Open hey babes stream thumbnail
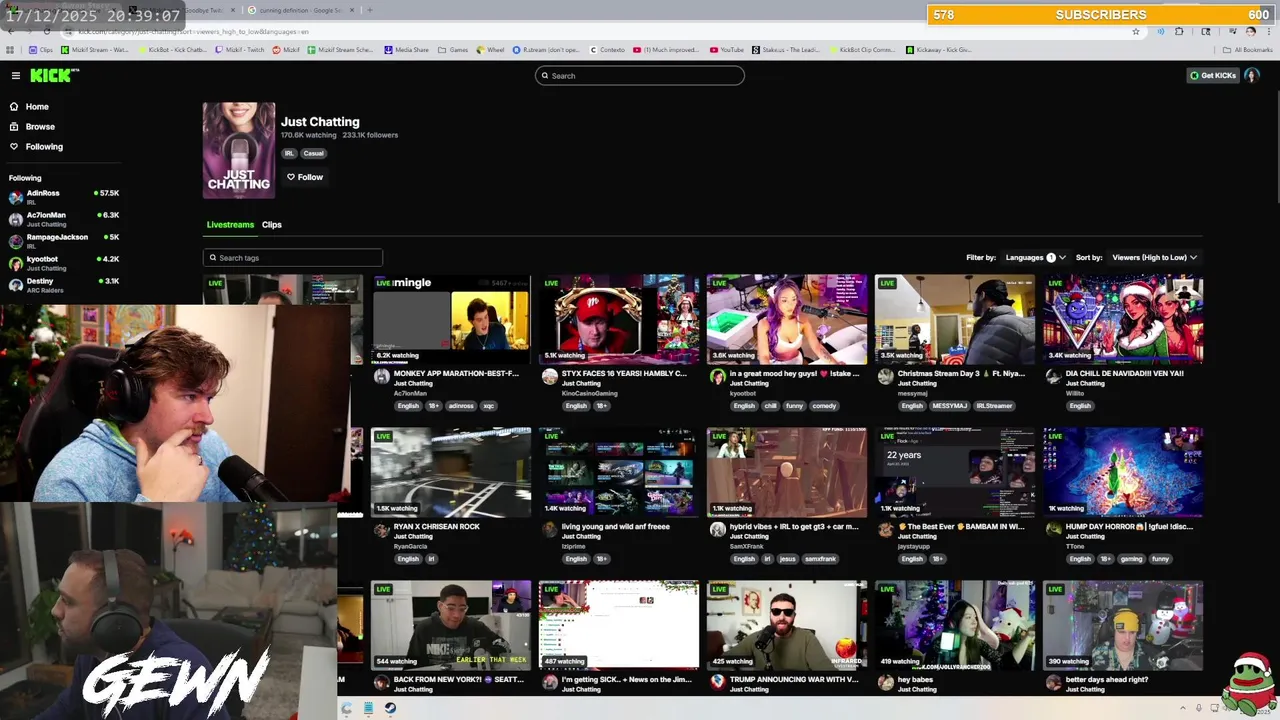Viewport: 1280px width, 720px height. (x=955, y=625)
